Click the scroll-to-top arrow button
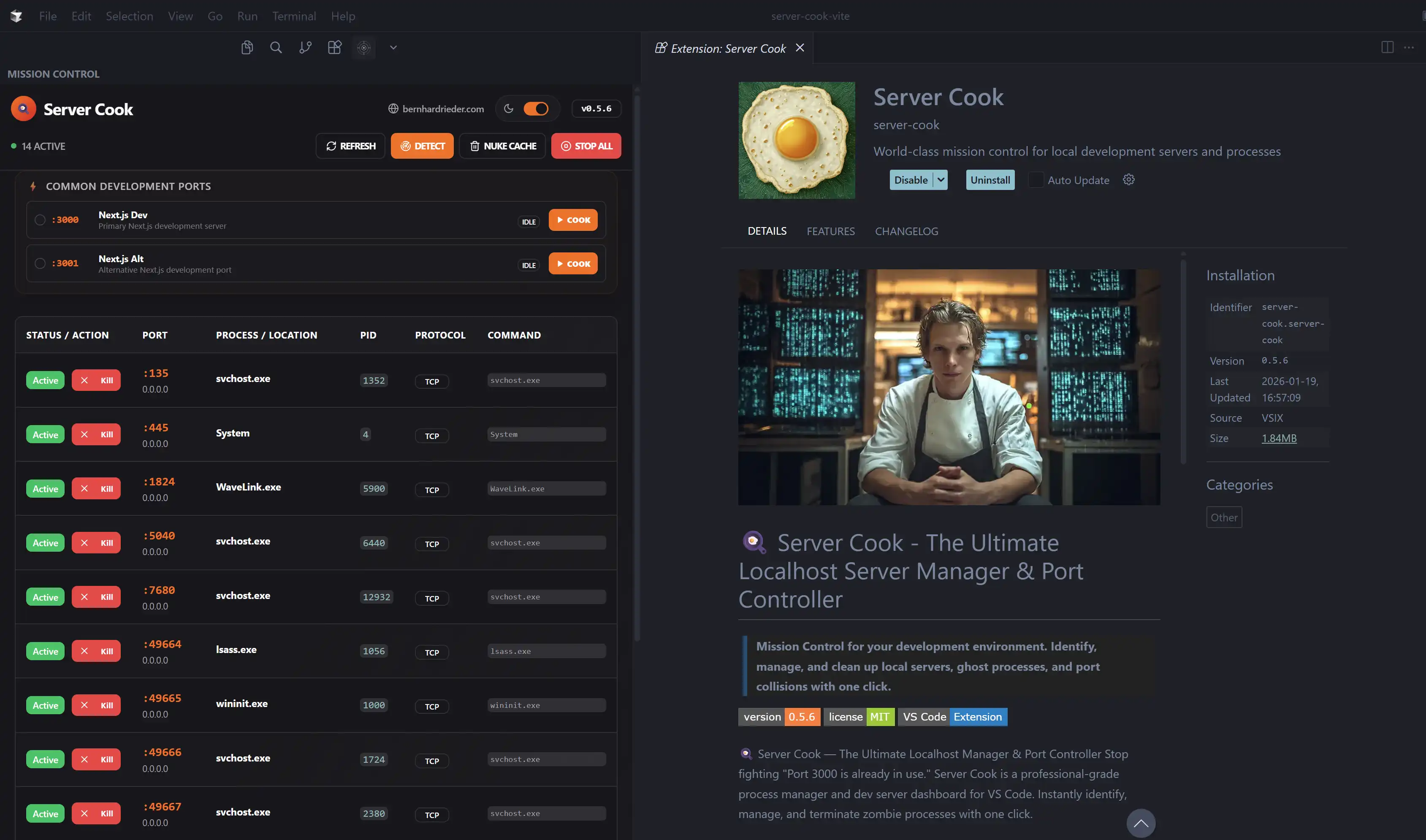The image size is (1426, 840). [x=1141, y=824]
